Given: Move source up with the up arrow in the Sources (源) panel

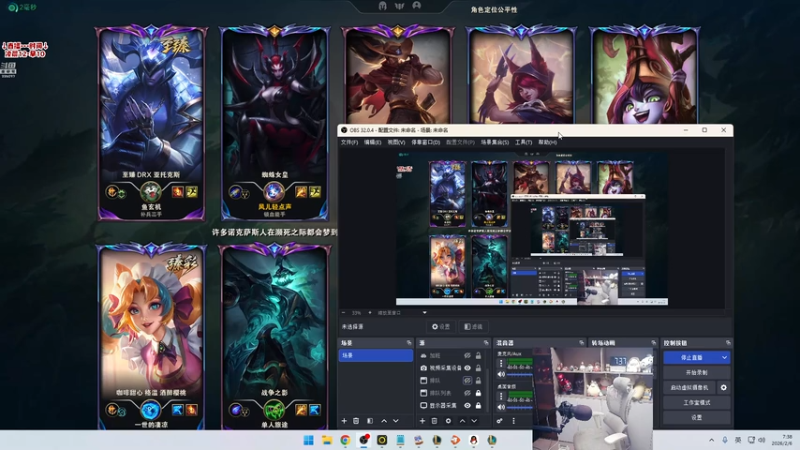Looking at the screenshot, I should (x=462, y=421).
